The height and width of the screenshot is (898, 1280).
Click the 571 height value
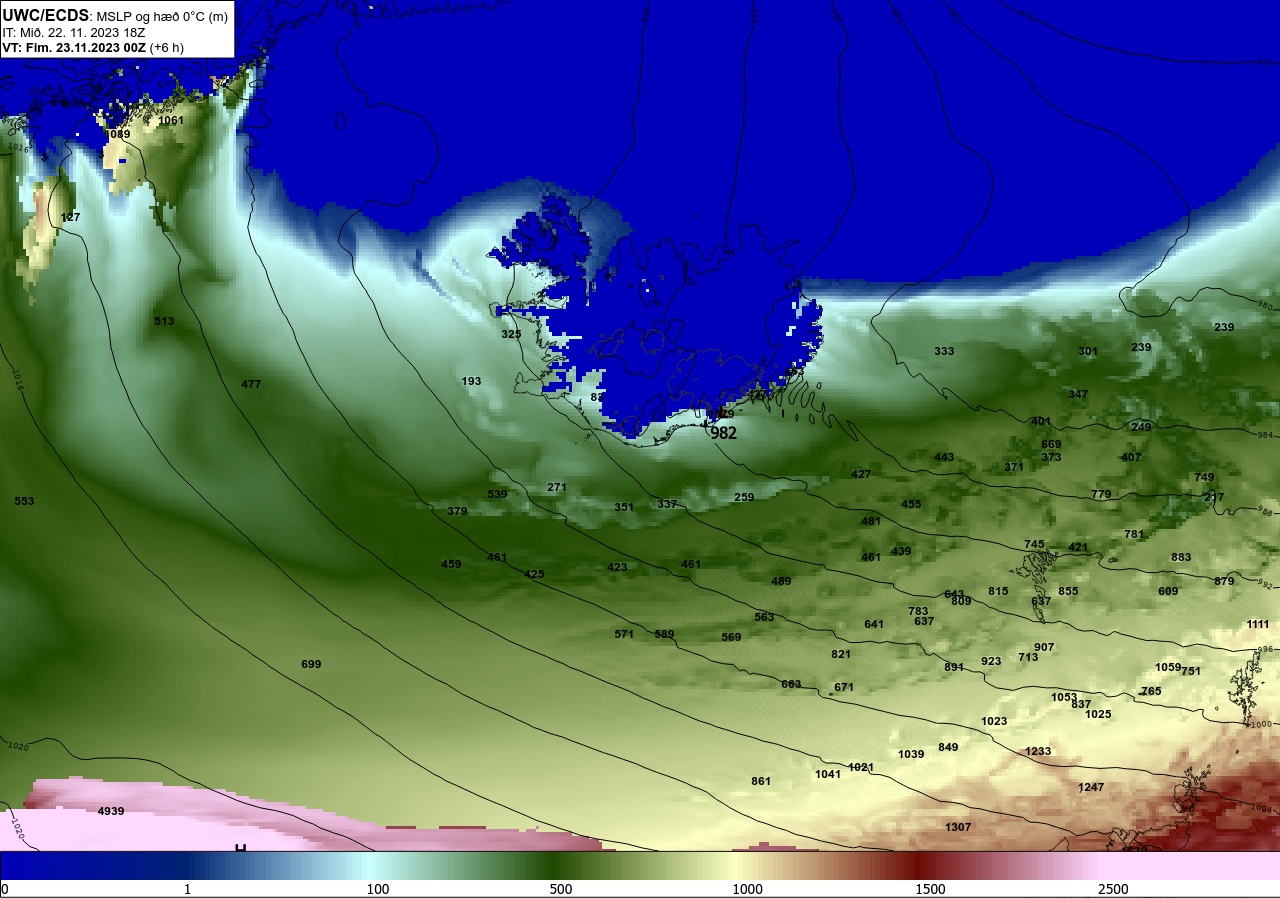point(624,634)
